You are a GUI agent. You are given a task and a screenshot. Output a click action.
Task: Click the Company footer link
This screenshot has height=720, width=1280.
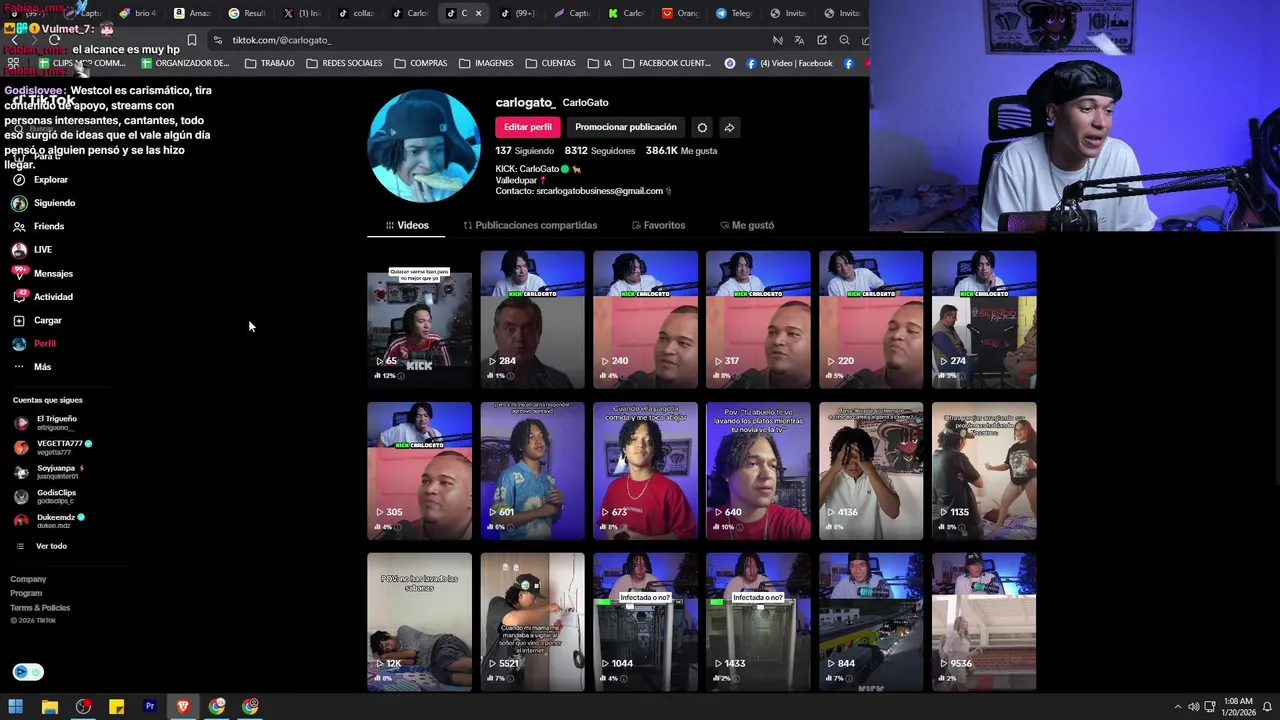(x=28, y=579)
